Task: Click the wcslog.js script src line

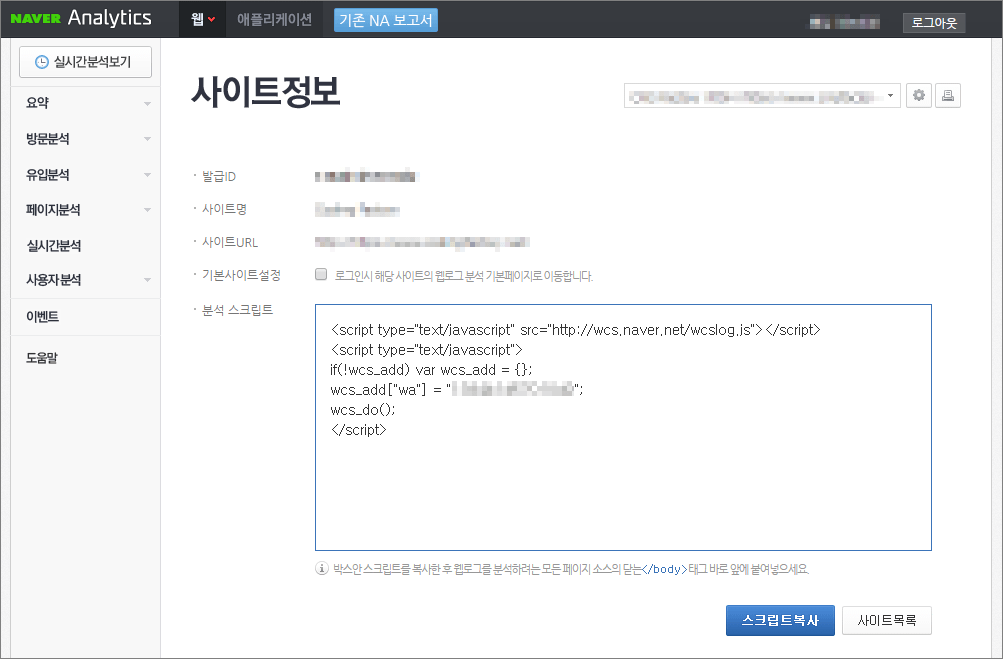Action: click(x=576, y=330)
